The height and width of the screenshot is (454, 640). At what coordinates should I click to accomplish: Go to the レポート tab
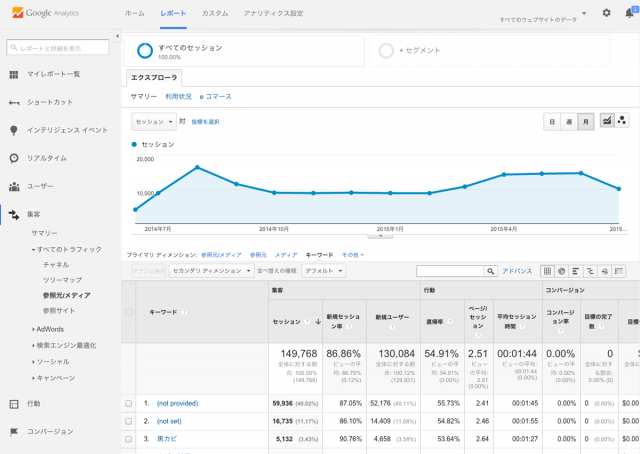[173, 13]
